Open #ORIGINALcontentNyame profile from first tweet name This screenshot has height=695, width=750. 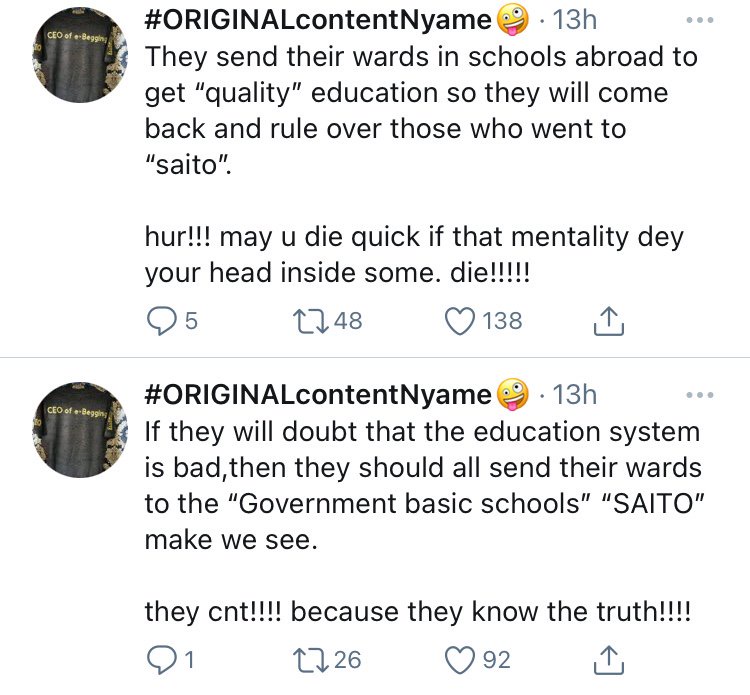pos(318,18)
